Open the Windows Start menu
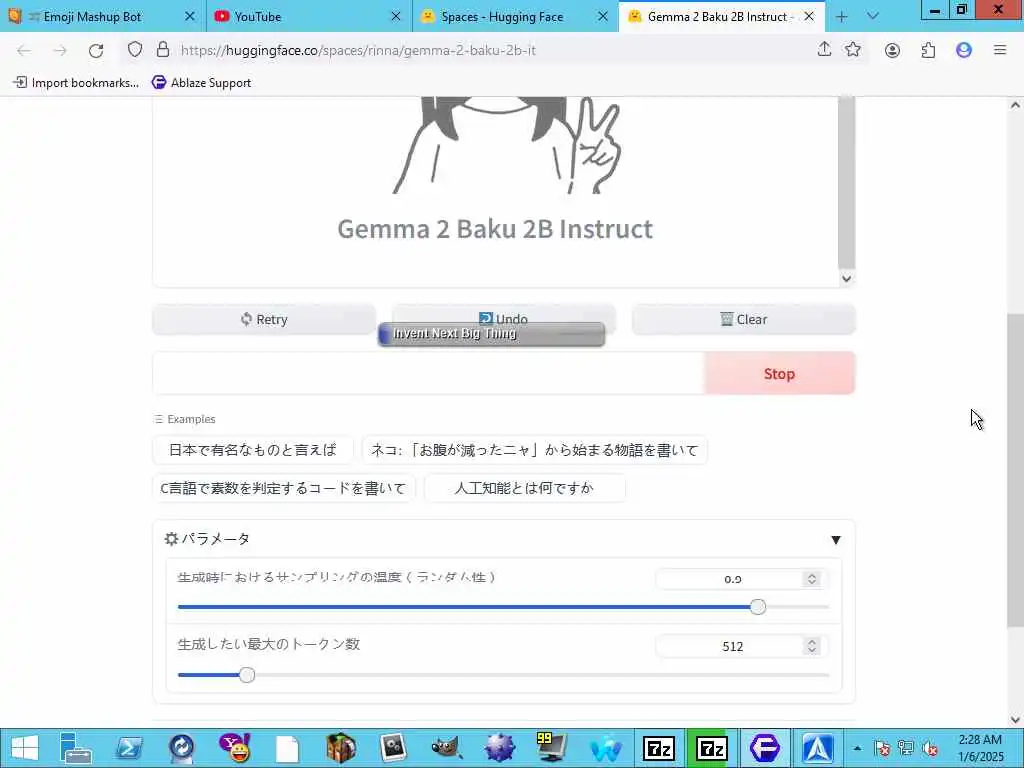Viewport: 1024px width, 768px height. [24, 748]
